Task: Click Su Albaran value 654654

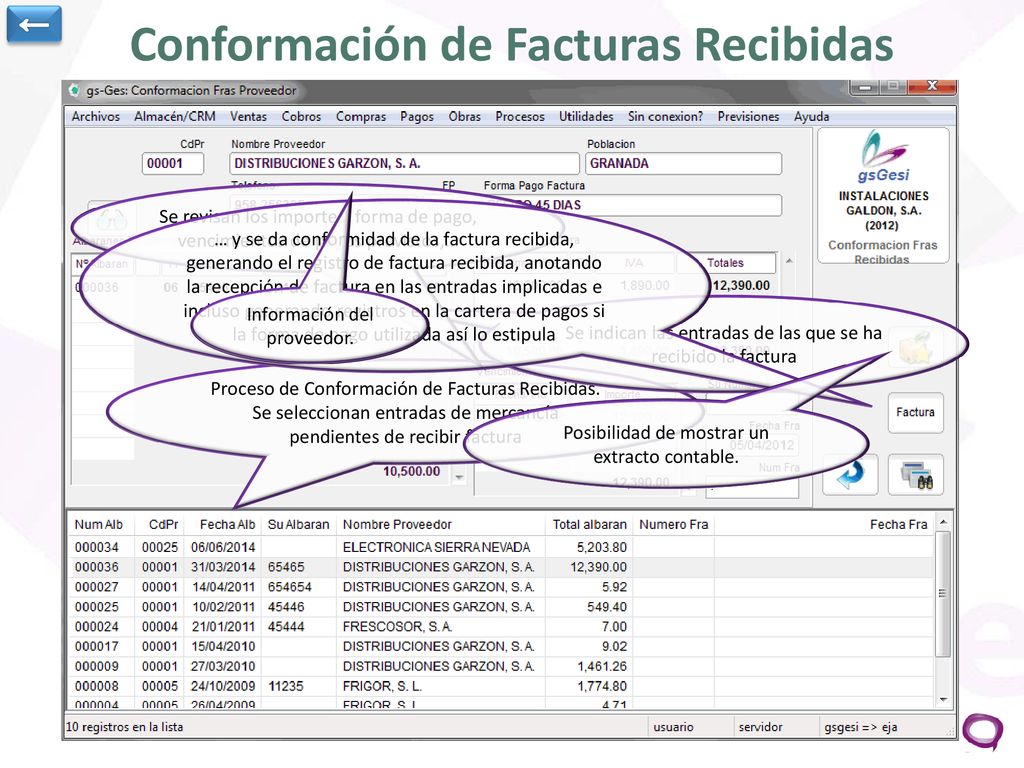Action: pos(290,587)
